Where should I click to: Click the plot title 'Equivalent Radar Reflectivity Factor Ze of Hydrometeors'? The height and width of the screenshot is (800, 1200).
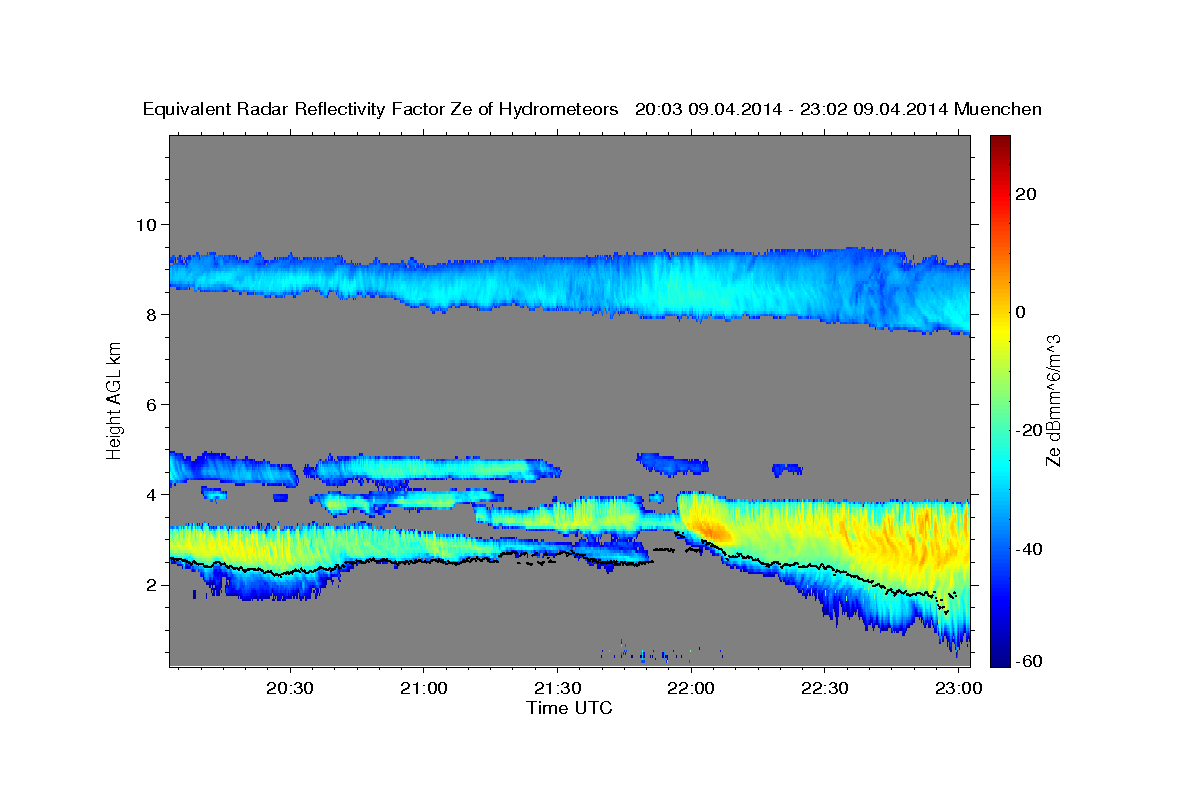381,110
